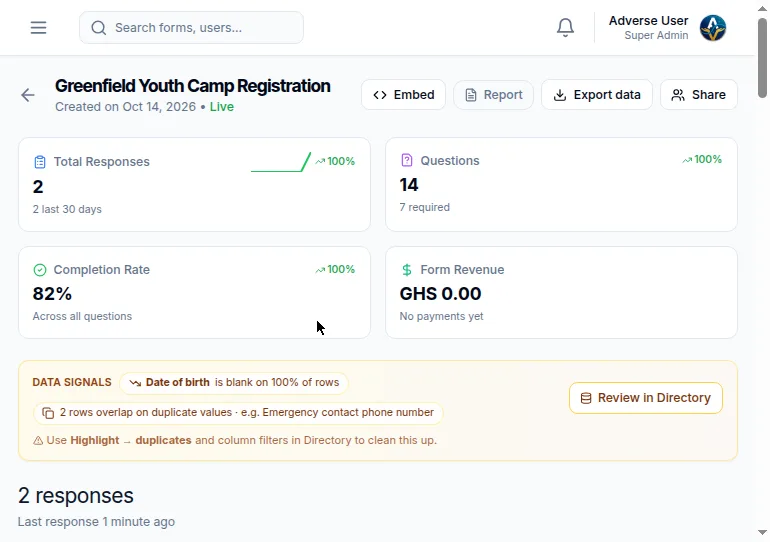770x542 pixels.
Task: Open the Report view
Action: (493, 94)
